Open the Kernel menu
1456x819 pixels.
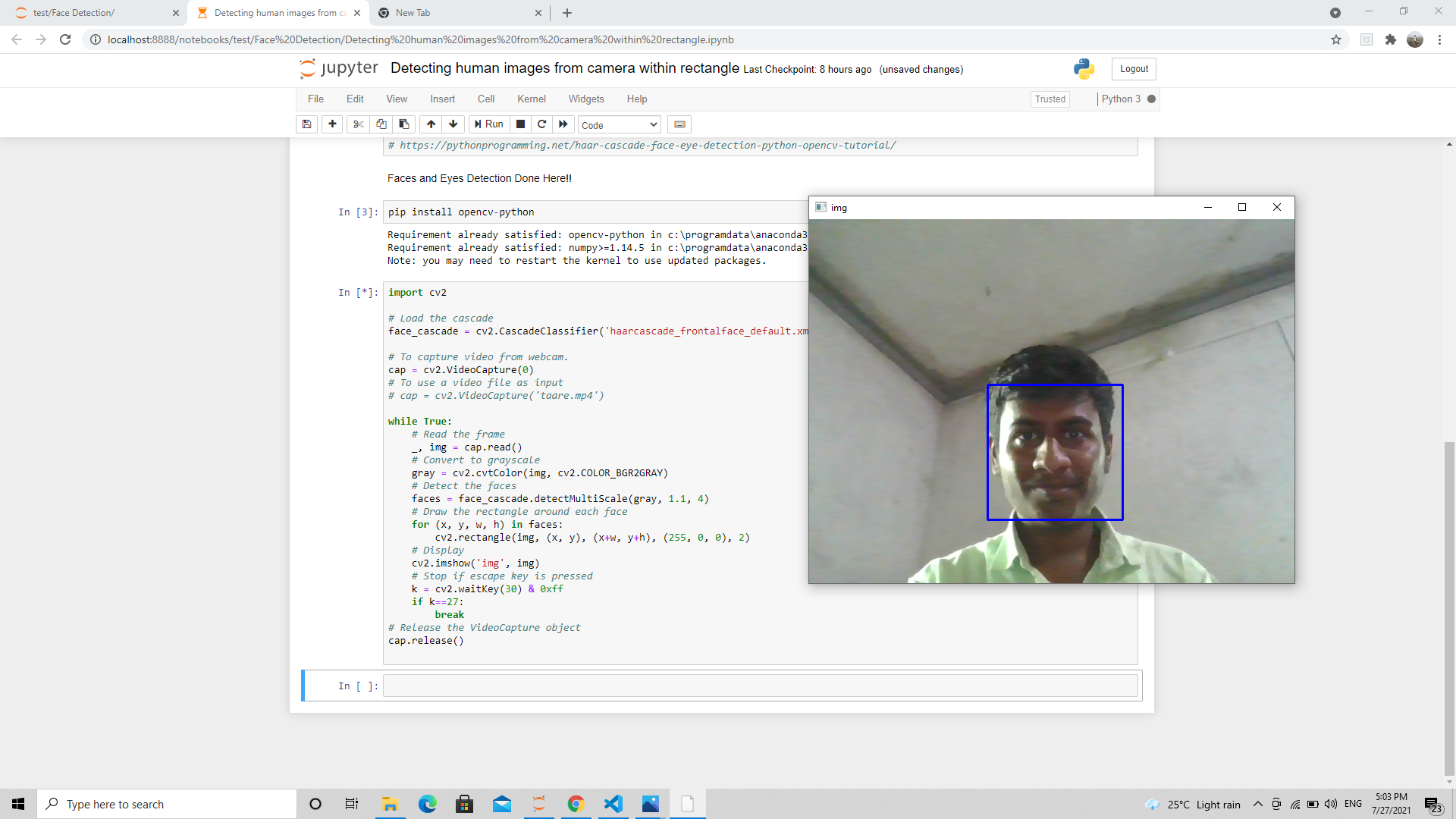(531, 99)
